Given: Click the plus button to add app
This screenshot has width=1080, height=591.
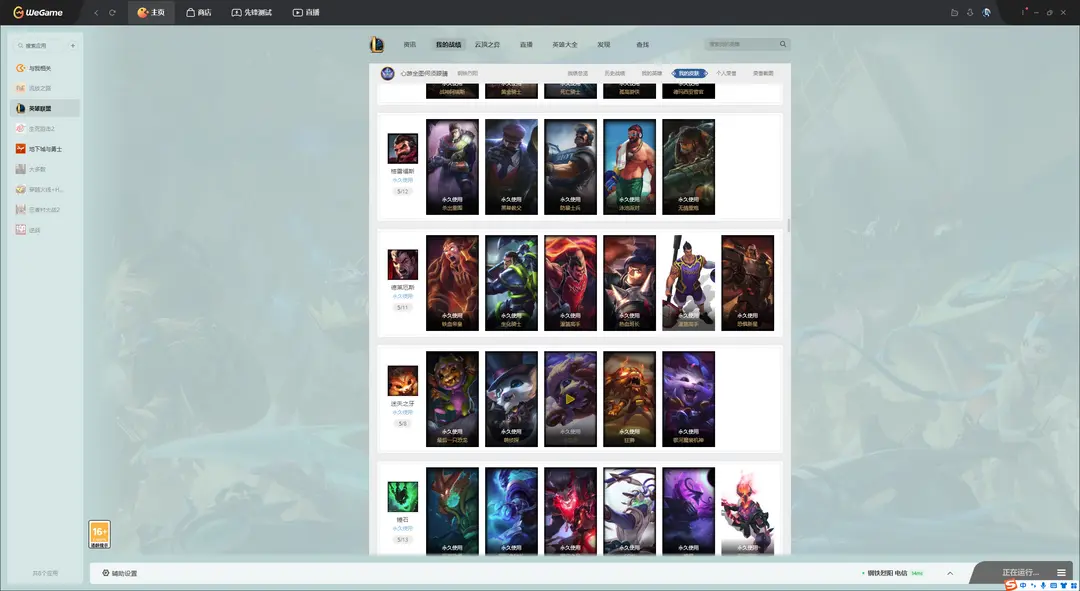Looking at the screenshot, I should coord(72,45).
